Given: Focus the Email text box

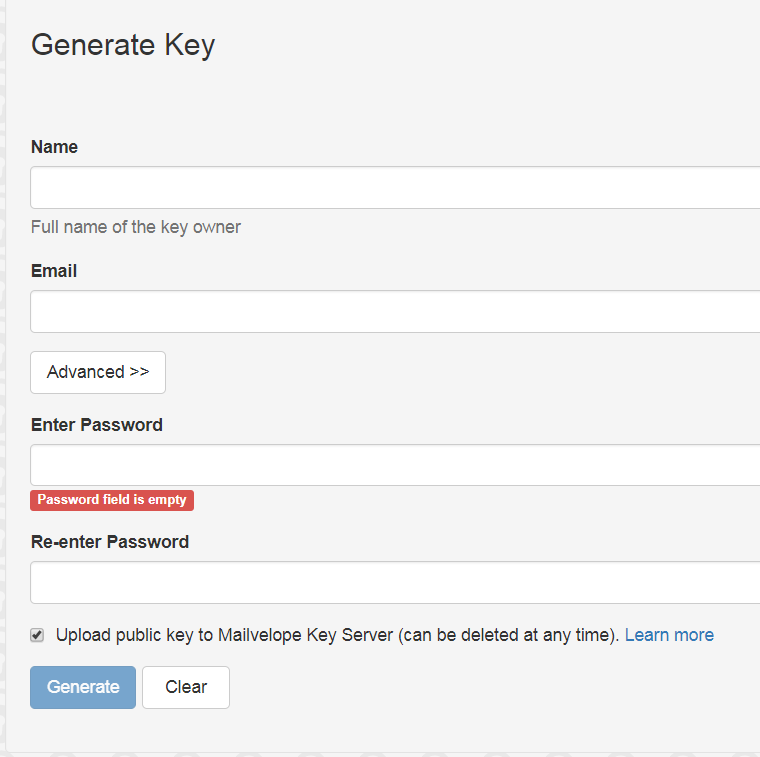Looking at the screenshot, I should [395, 312].
